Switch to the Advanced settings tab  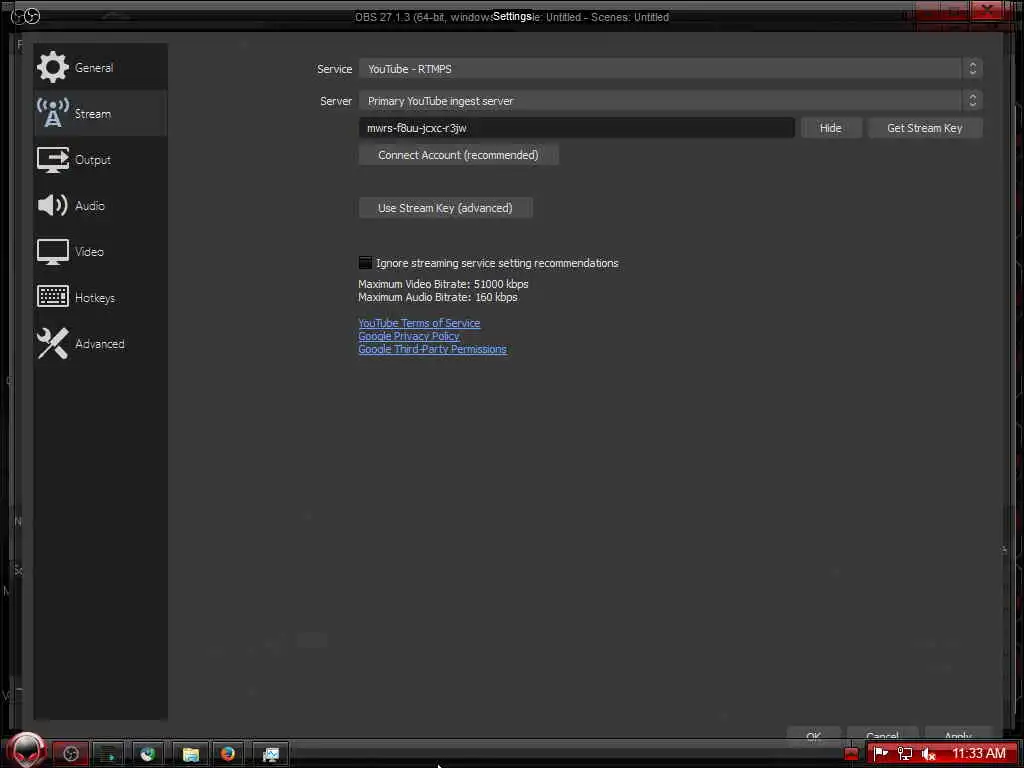click(x=101, y=343)
